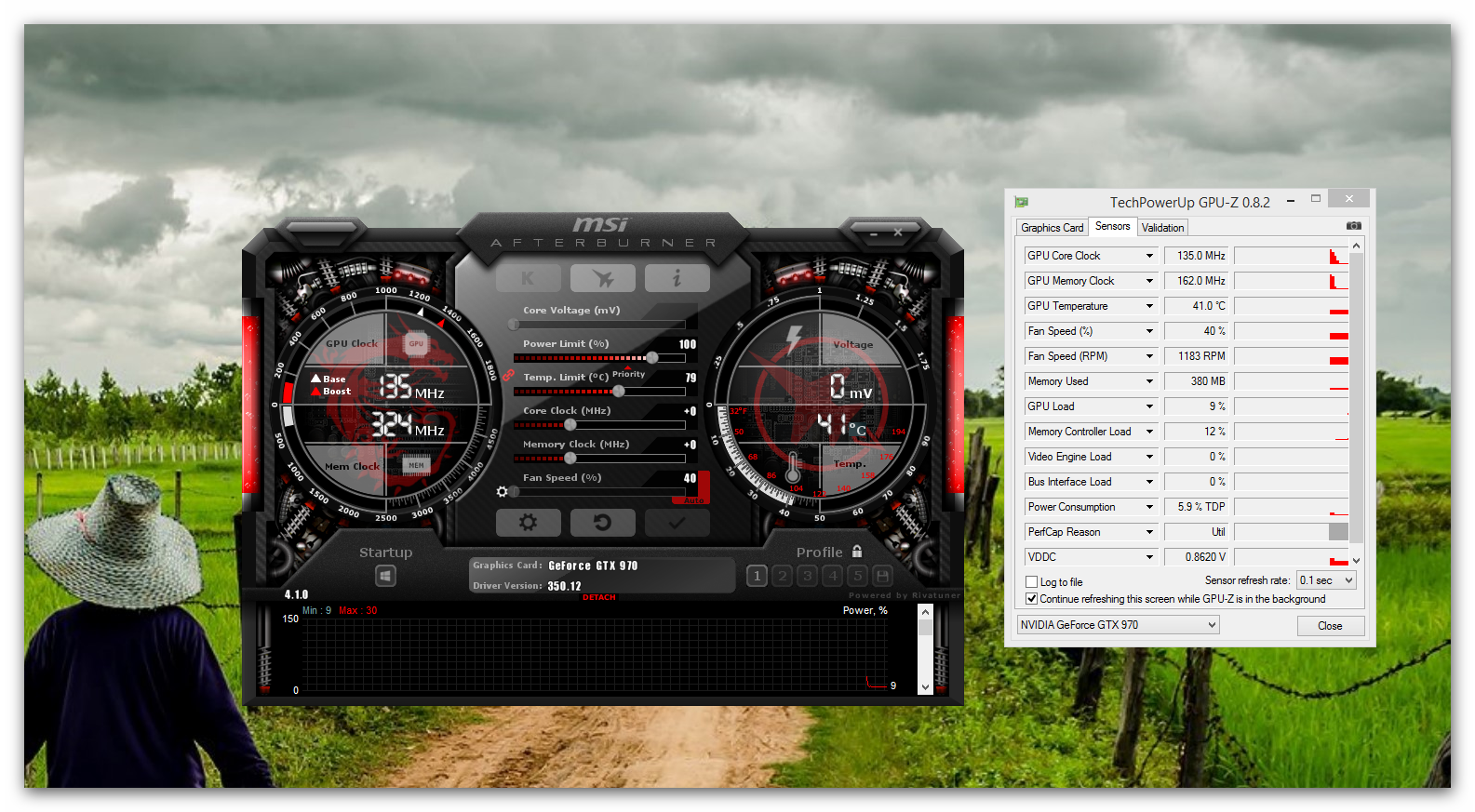Image resolution: width=1475 pixels, height=812 pixels.
Task: Click the camera screenshot icon in GPU-Z
Action: 1354,226
